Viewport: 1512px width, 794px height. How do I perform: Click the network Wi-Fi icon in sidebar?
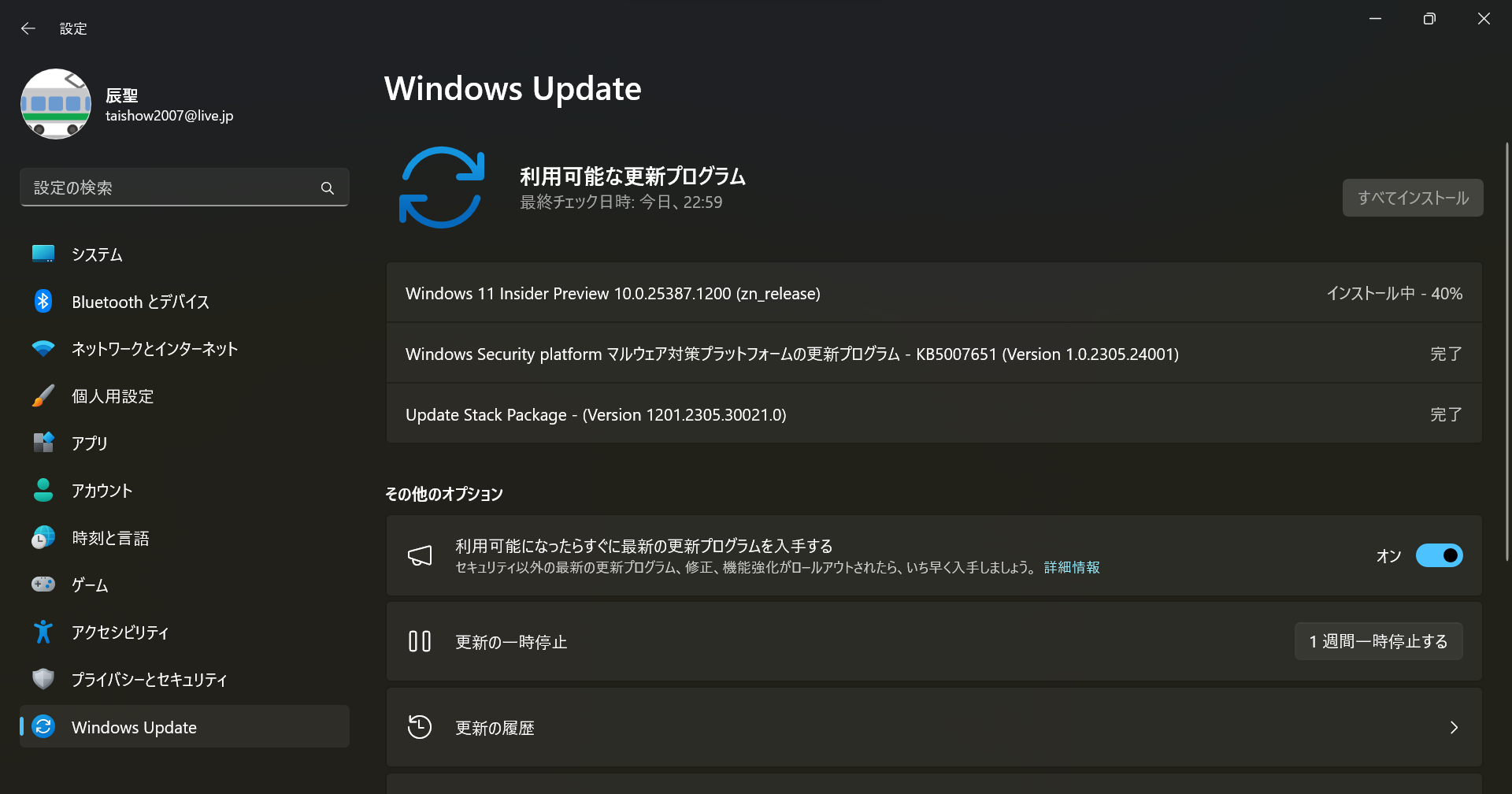pyautogui.click(x=43, y=348)
